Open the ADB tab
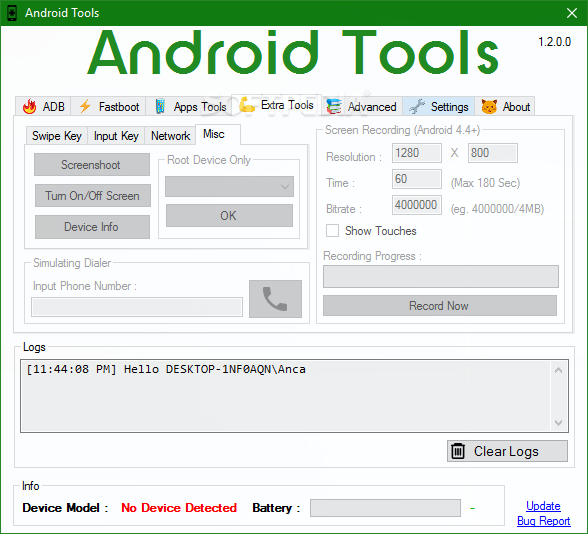588x534 pixels. click(43, 106)
